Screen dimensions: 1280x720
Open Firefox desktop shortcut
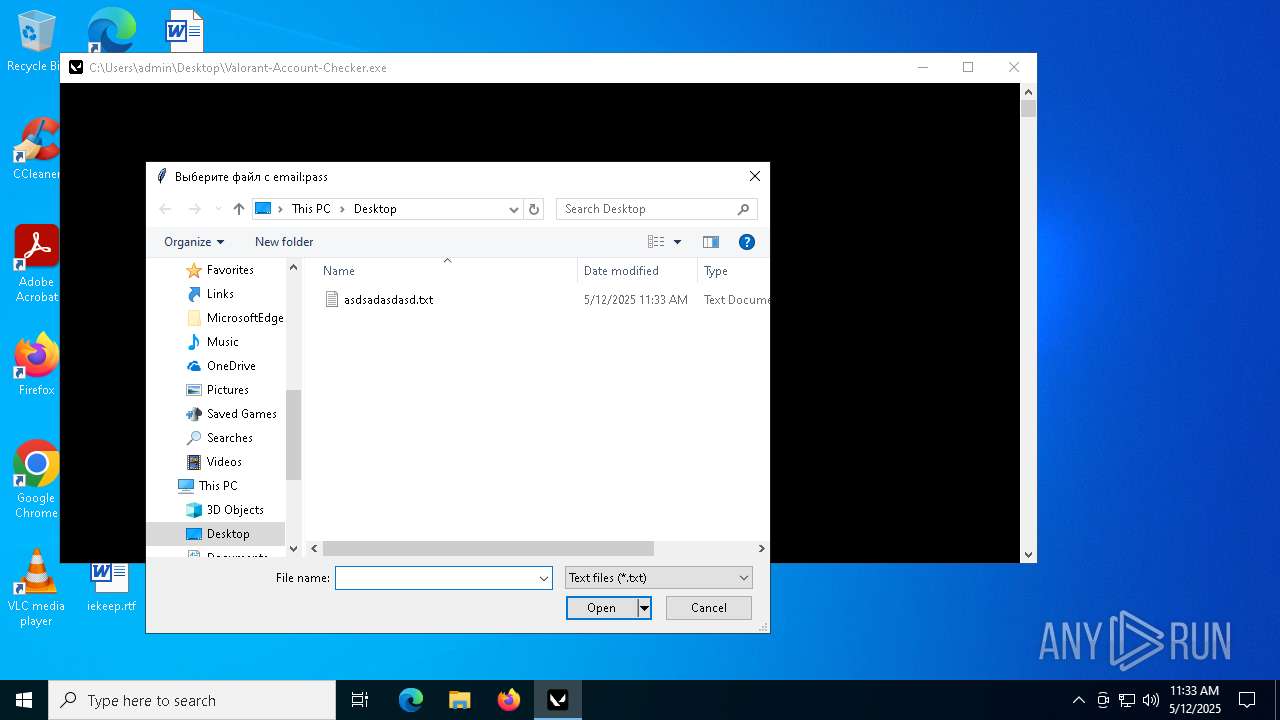pyautogui.click(x=36, y=365)
